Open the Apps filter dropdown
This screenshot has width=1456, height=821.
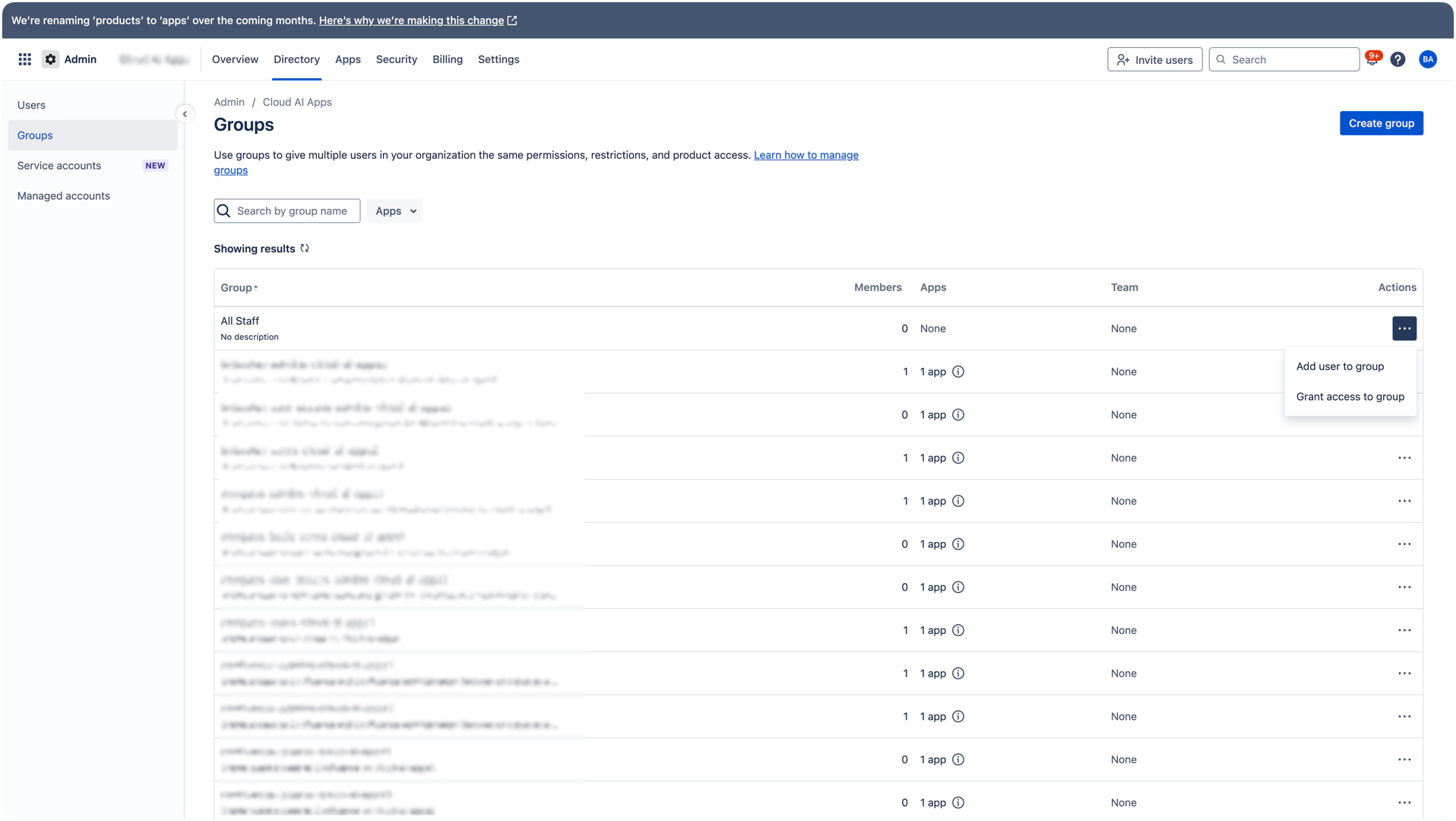[394, 211]
